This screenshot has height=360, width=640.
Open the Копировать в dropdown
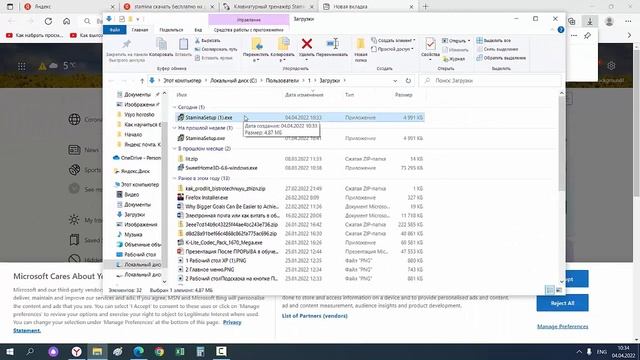[282, 60]
